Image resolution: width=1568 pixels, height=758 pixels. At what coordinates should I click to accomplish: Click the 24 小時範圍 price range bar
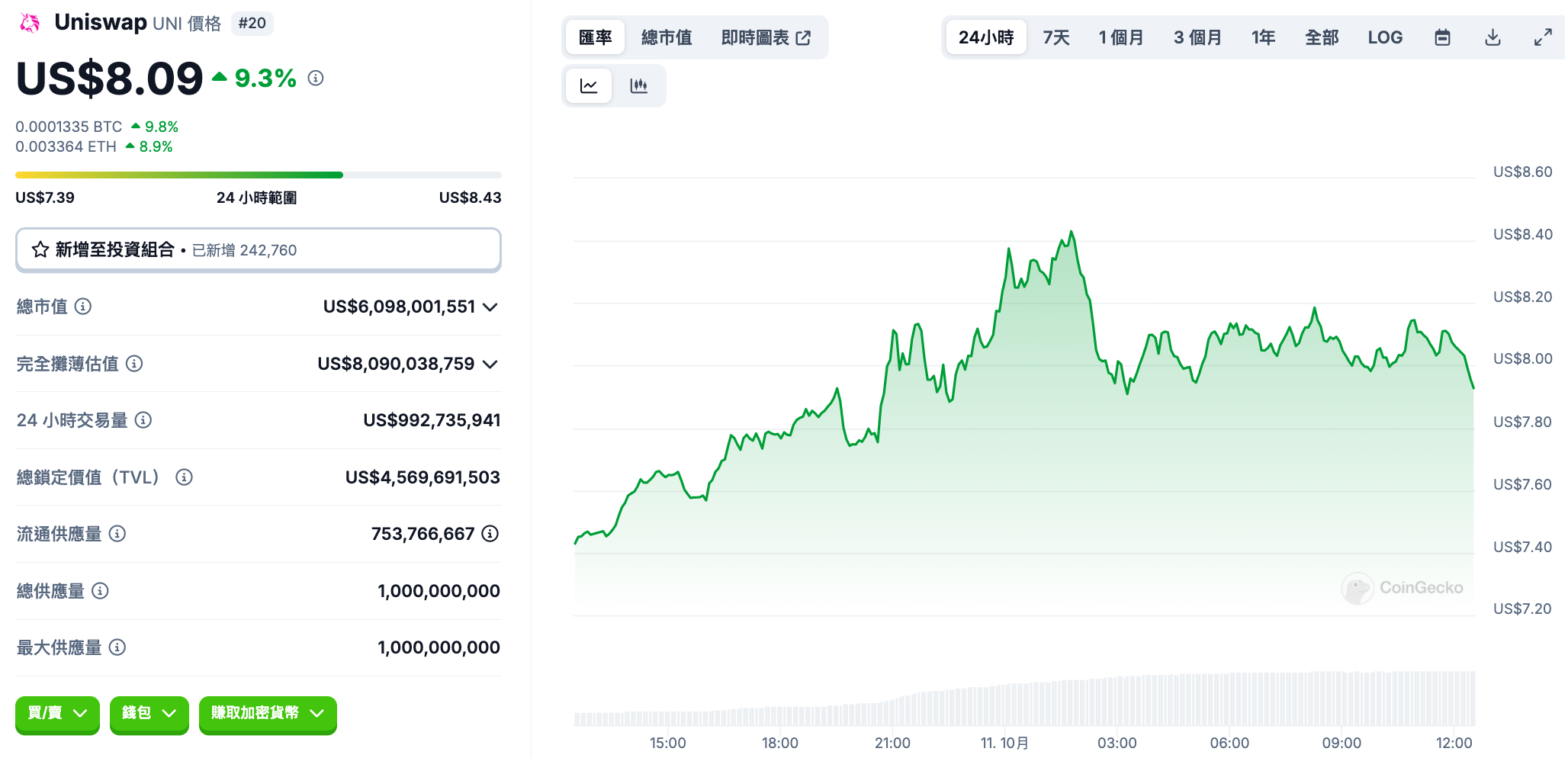(258, 175)
